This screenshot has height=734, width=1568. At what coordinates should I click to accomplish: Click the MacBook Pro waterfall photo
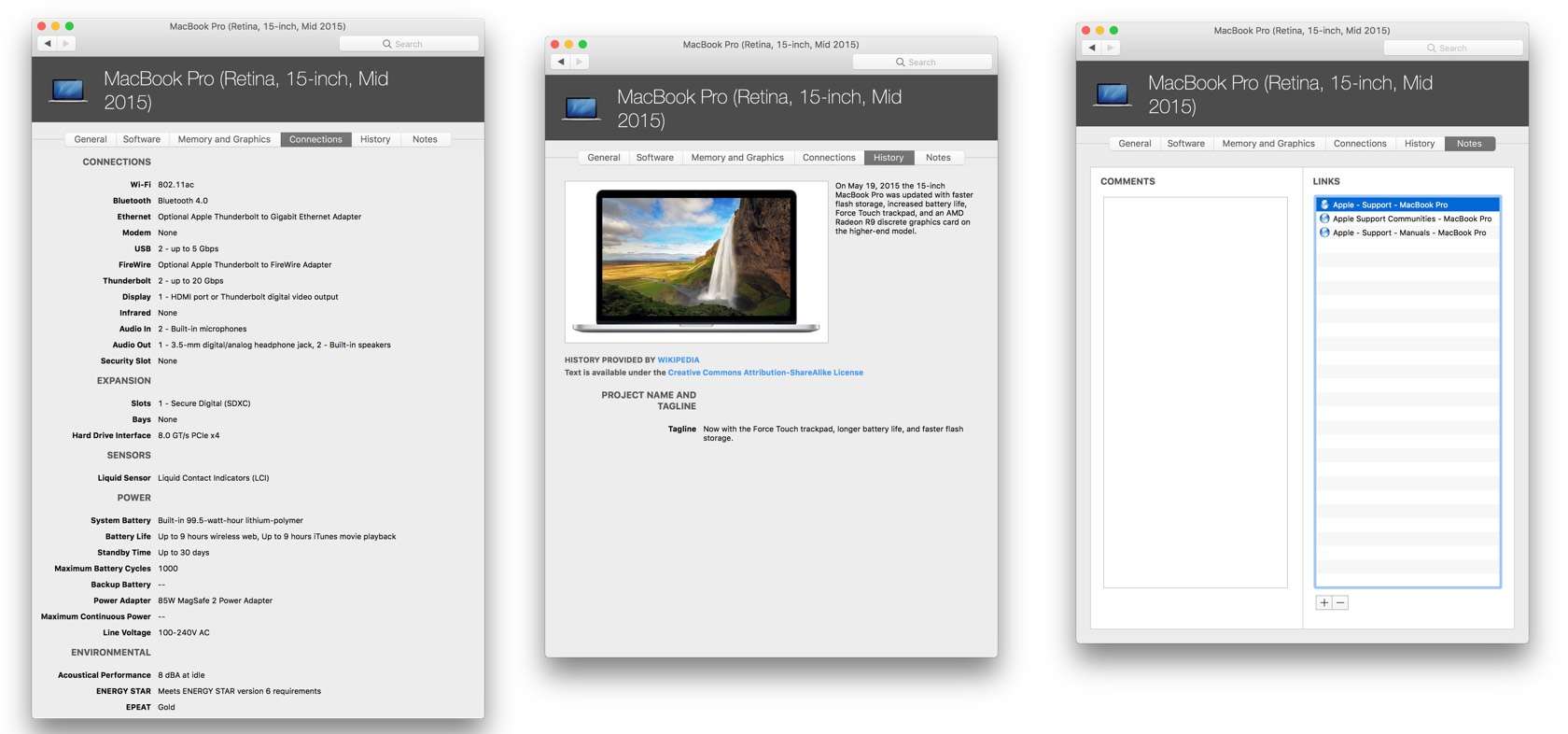tap(696, 261)
